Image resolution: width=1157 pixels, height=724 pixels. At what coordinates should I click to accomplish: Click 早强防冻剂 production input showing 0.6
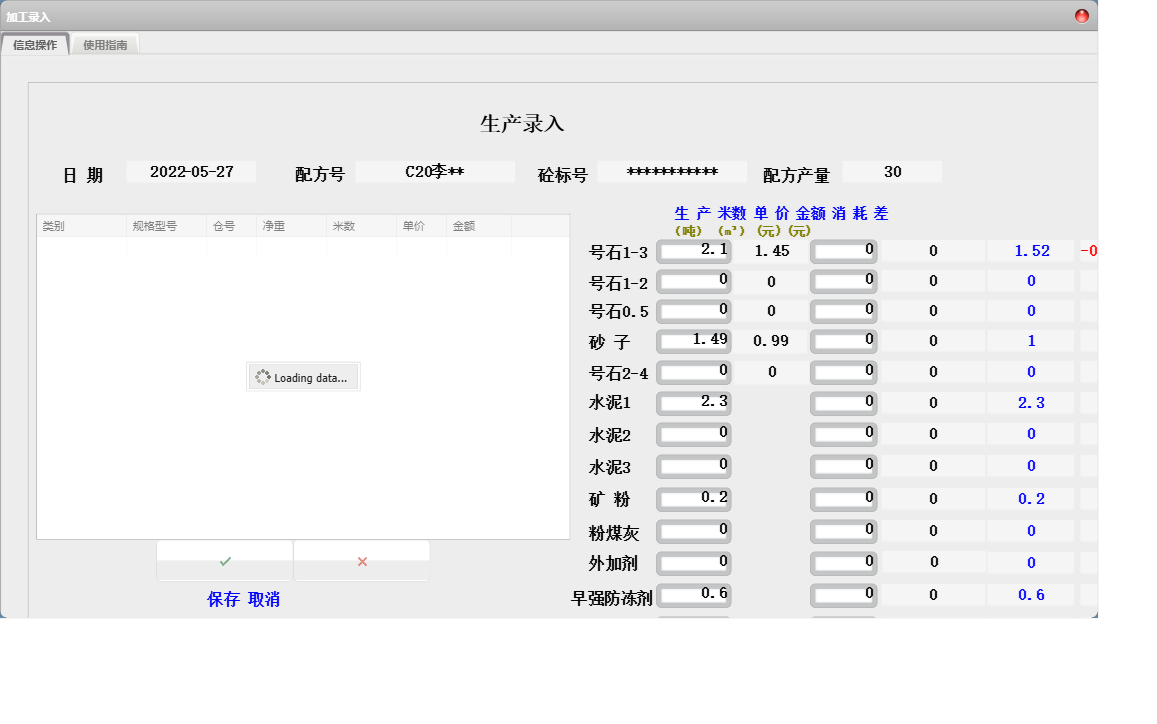[x=694, y=595]
